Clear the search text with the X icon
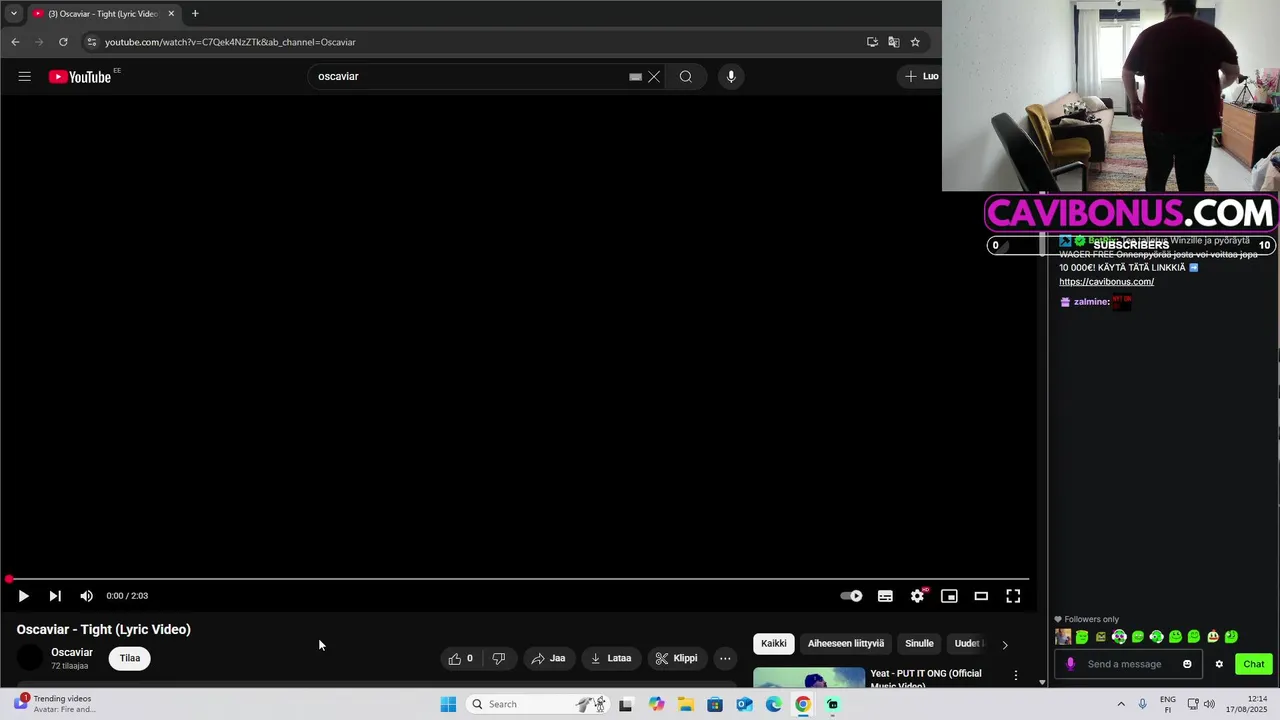This screenshot has width=1280, height=720. click(x=654, y=77)
